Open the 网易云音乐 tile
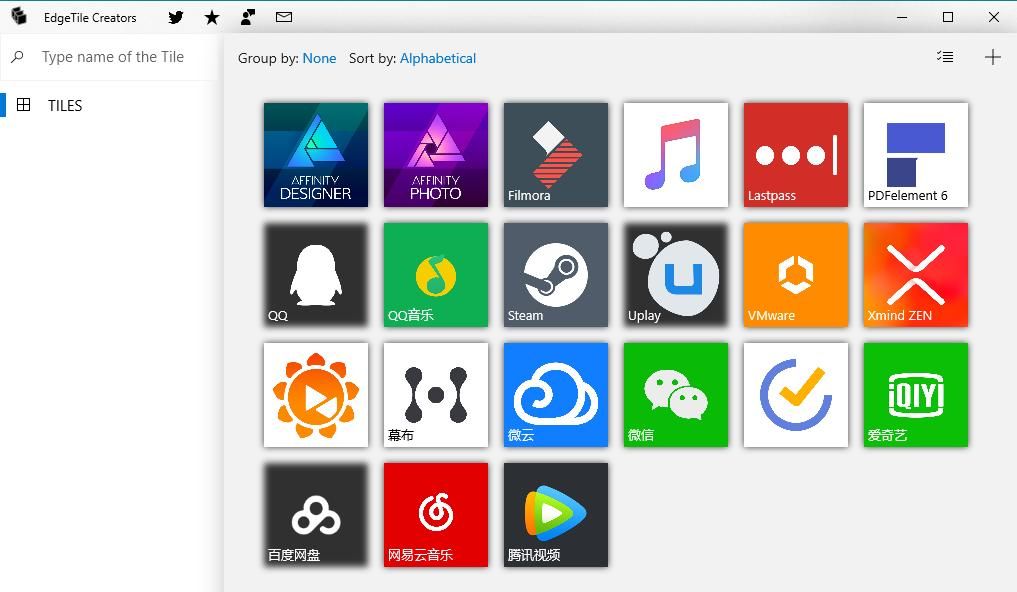The image size is (1017, 592). [436, 515]
